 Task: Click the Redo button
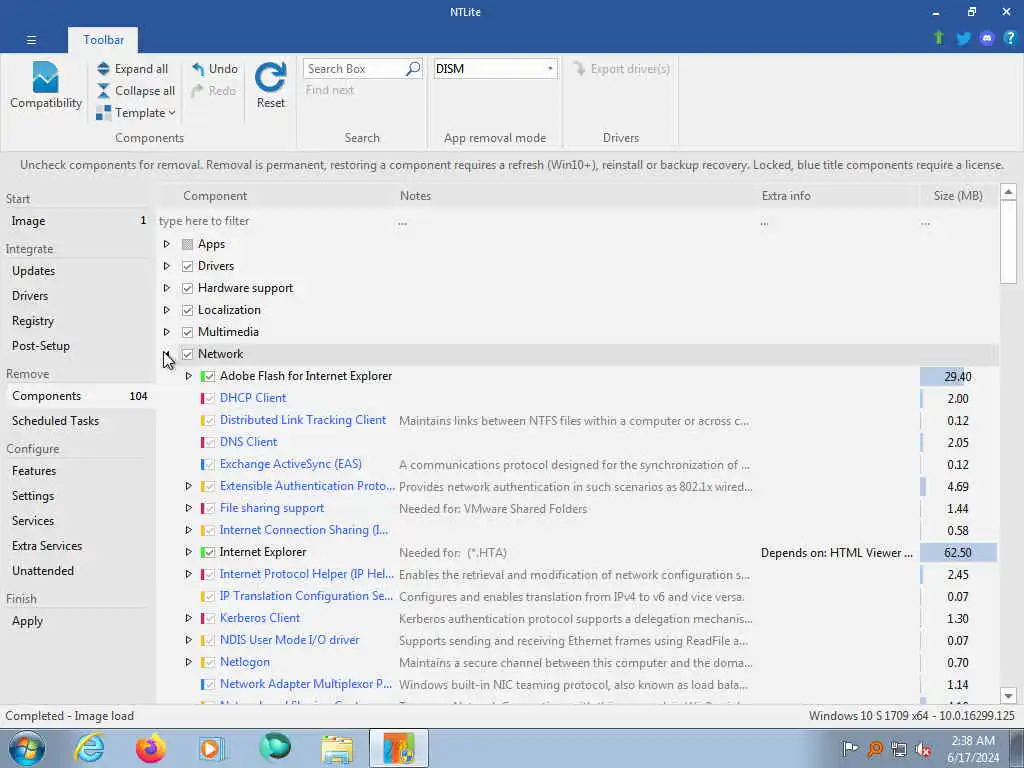214,91
